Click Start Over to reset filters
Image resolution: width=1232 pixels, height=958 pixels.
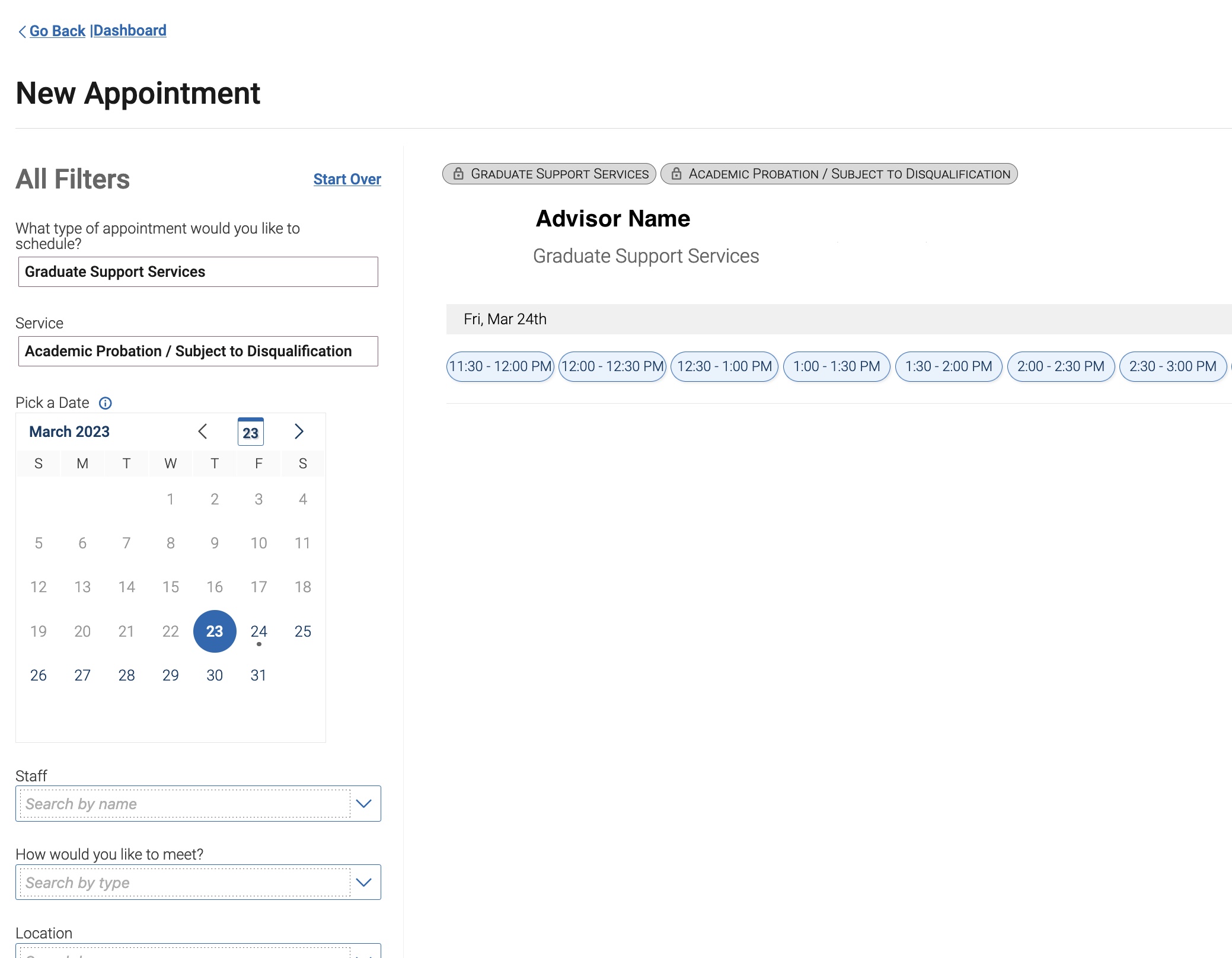pos(347,179)
